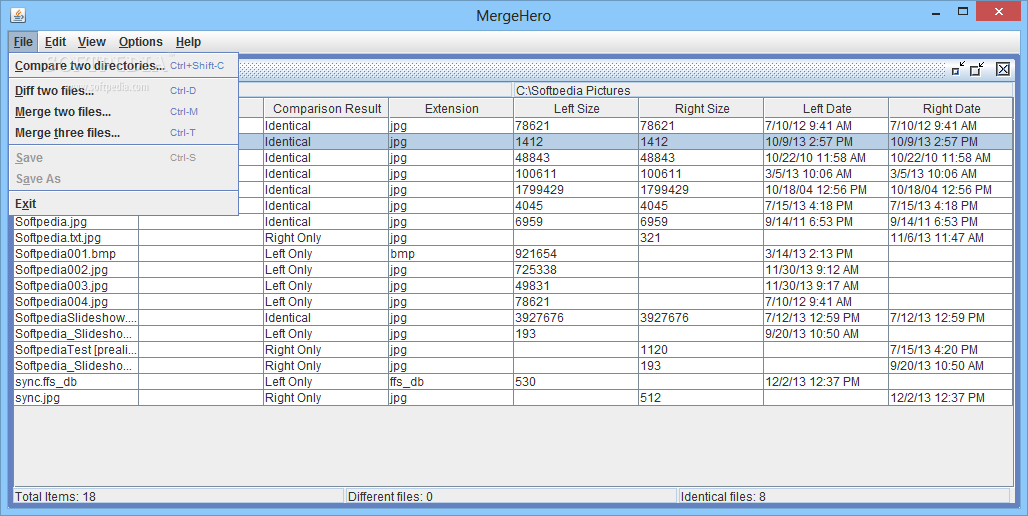Select sync.ffs_db file name
This screenshot has height=516, width=1028.
pyautogui.click(x=46, y=382)
